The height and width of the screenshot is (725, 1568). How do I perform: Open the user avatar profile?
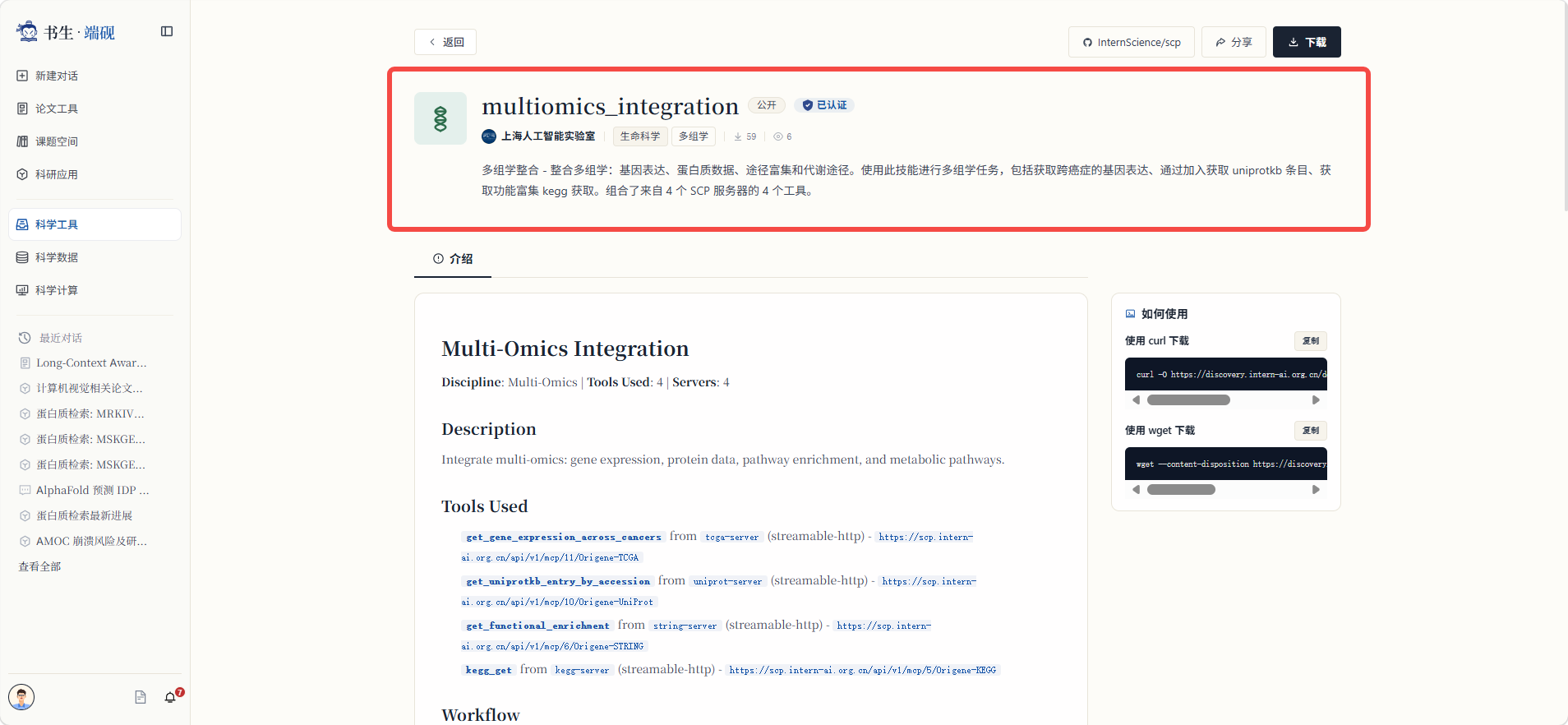coord(21,697)
